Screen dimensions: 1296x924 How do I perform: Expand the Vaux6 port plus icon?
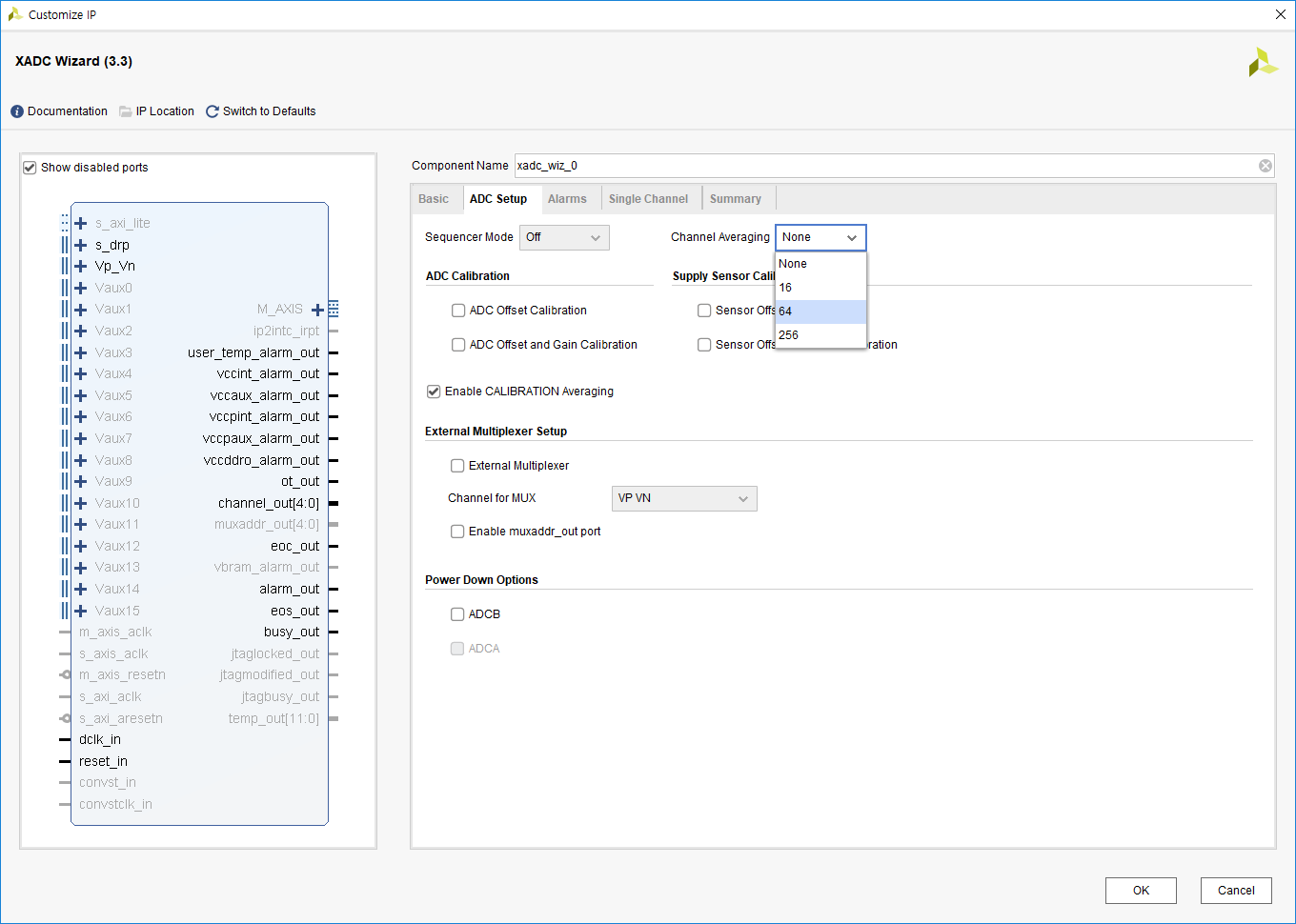pyautogui.click(x=81, y=417)
